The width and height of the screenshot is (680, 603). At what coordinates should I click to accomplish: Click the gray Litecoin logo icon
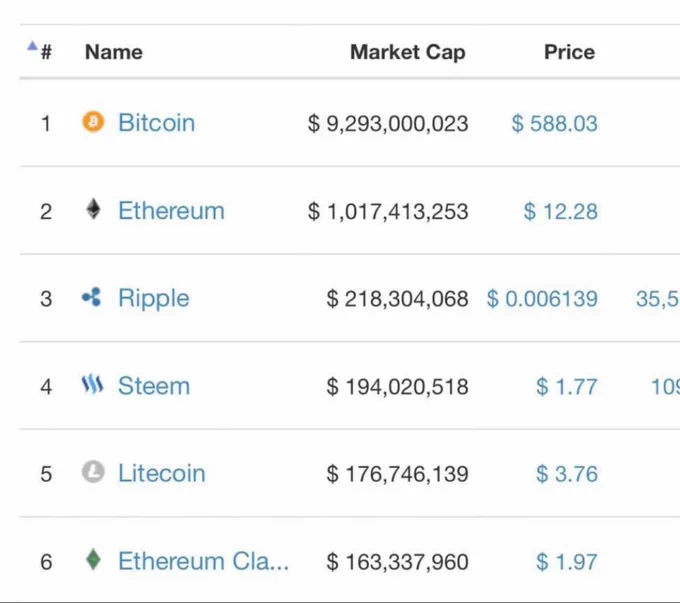93,472
